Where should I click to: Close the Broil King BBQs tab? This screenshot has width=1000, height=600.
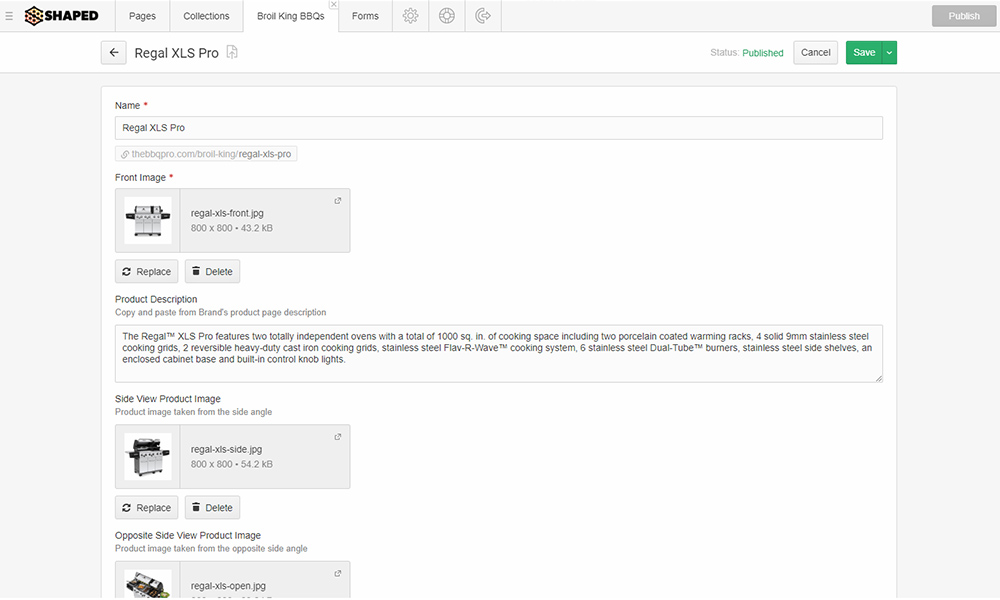tap(334, 4)
